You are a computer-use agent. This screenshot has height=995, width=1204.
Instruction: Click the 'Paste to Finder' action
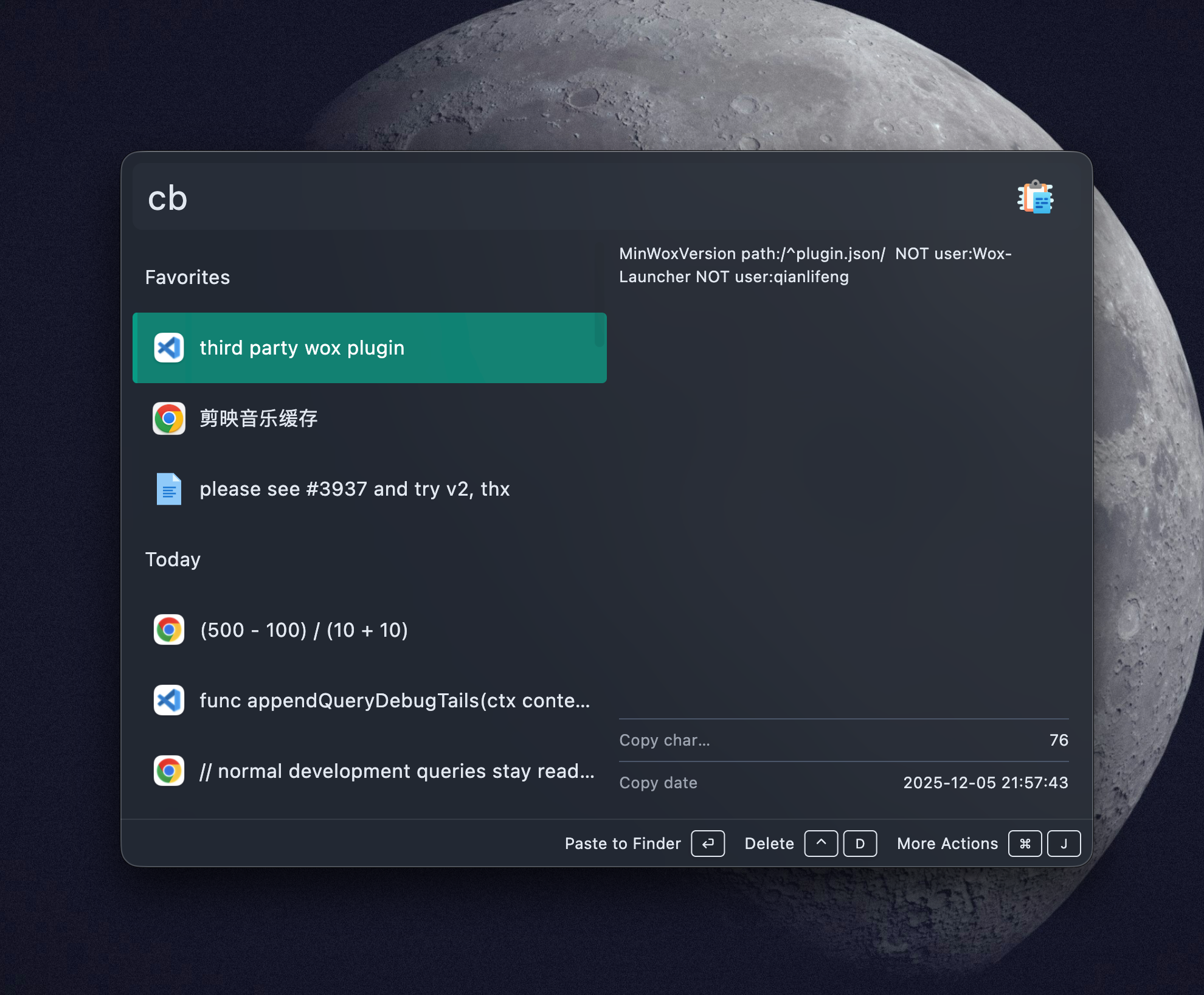623,844
